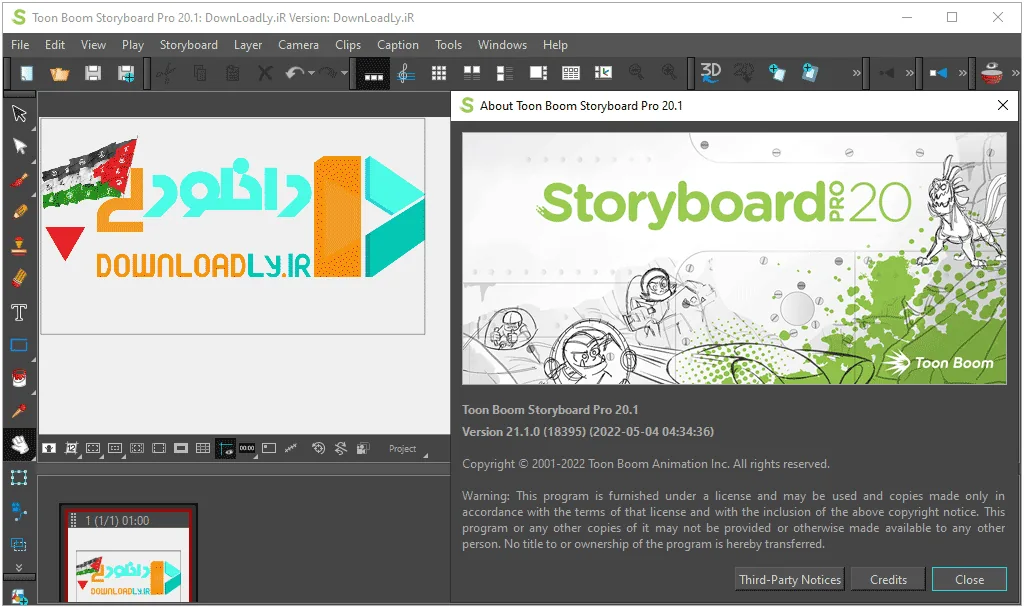Click the Undo arrow icon
The width and height of the screenshot is (1024, 607).
tap(295, 73)
